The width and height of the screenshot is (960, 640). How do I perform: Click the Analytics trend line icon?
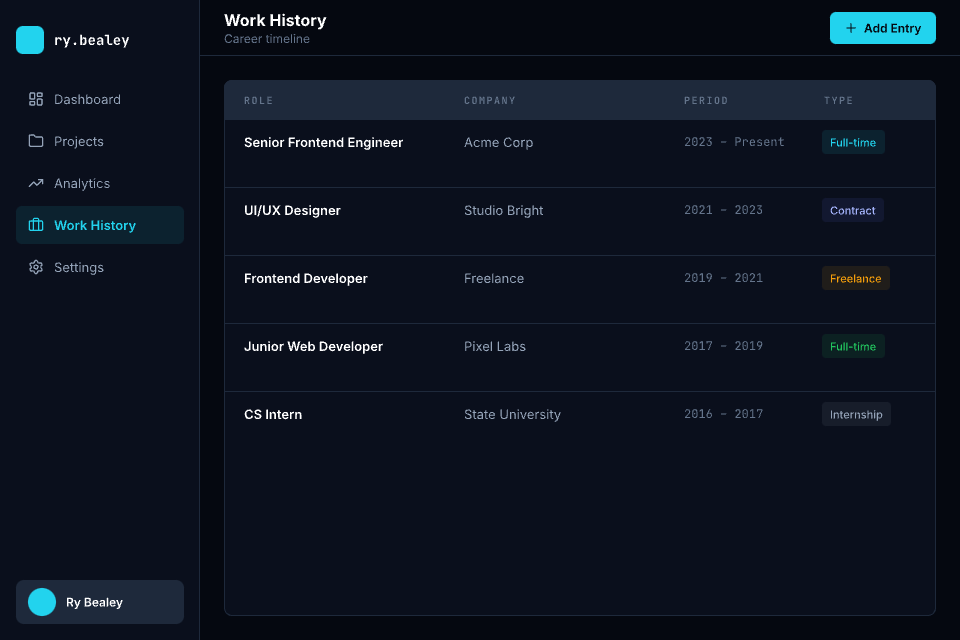pos(36,183)
